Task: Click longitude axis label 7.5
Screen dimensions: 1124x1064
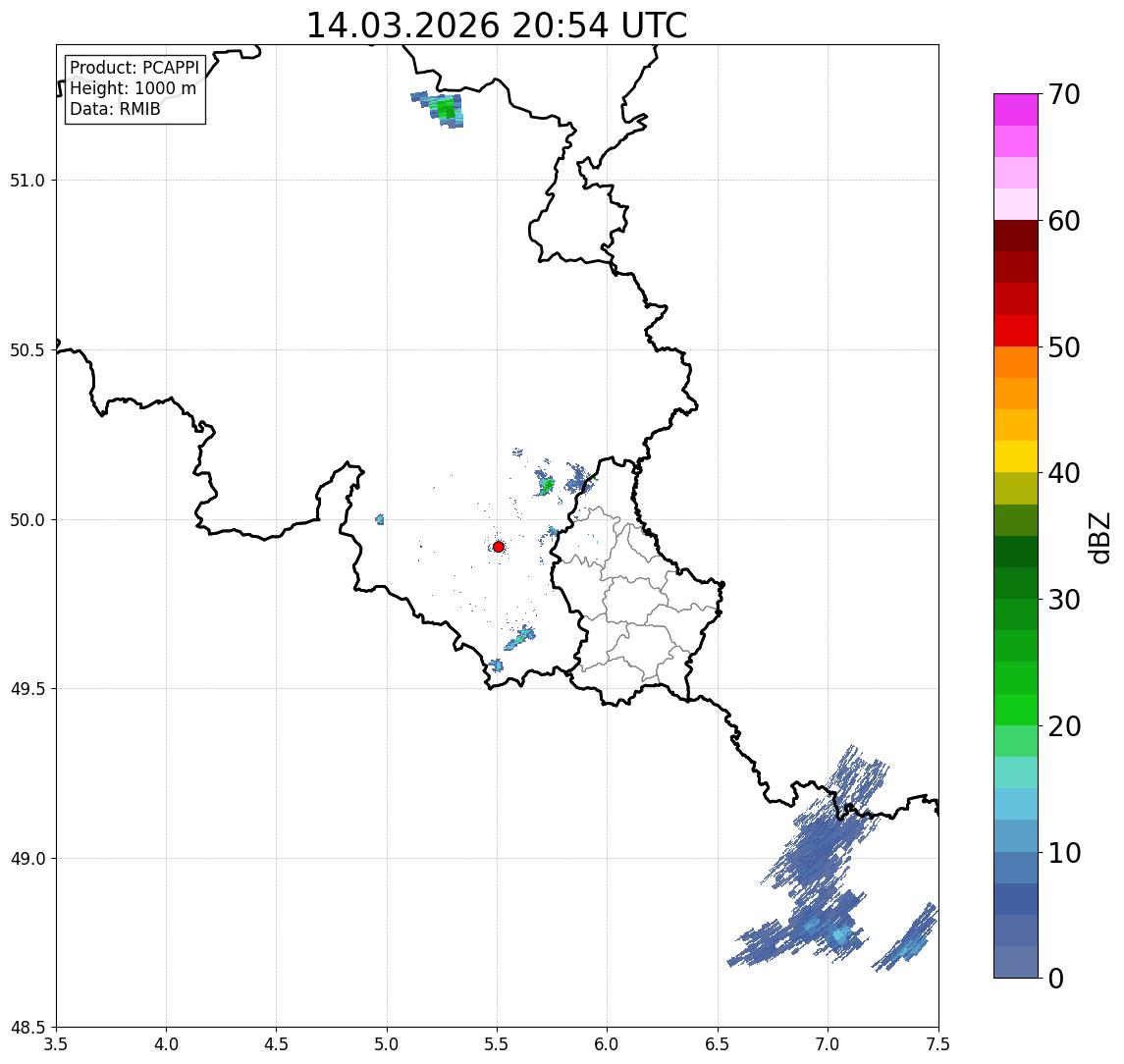Action: pos(938,1044)
